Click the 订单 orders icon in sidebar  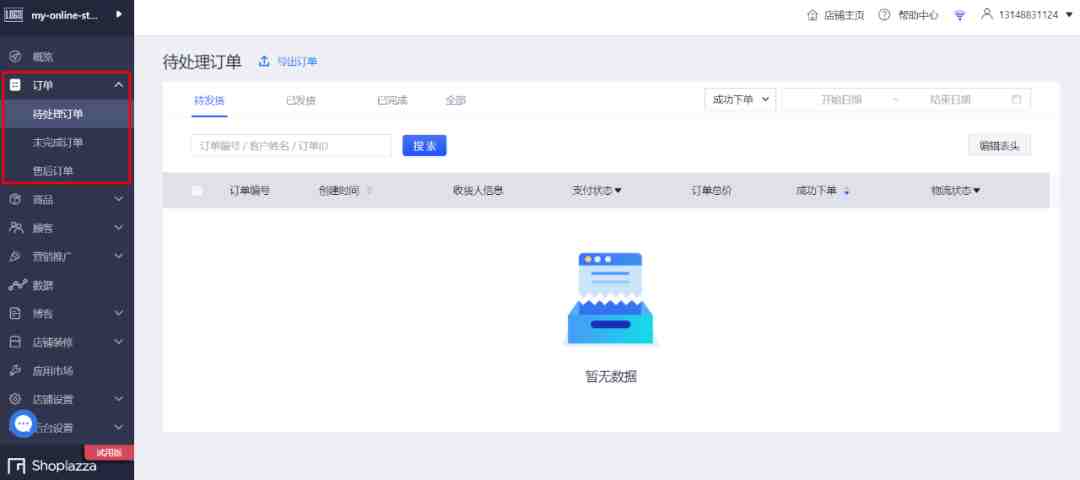coord(15,85)
